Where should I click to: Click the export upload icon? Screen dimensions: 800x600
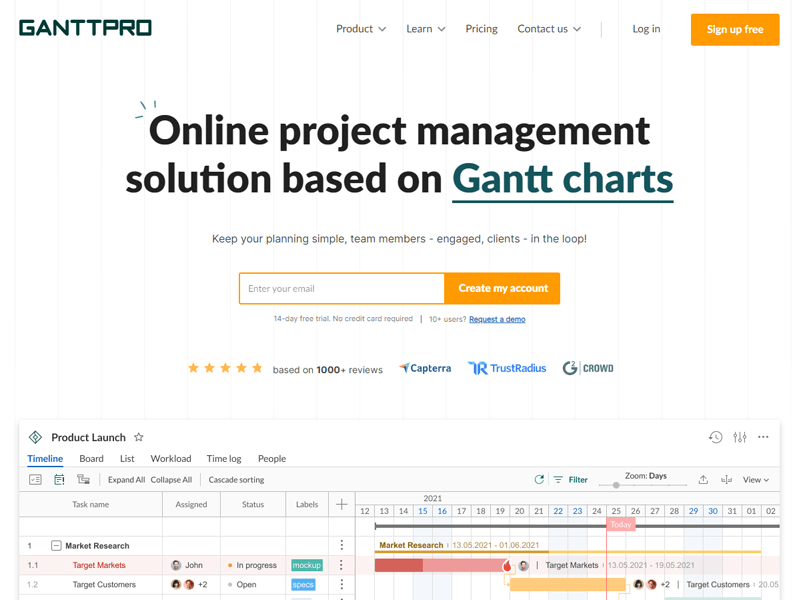click(x=703, y=480)
